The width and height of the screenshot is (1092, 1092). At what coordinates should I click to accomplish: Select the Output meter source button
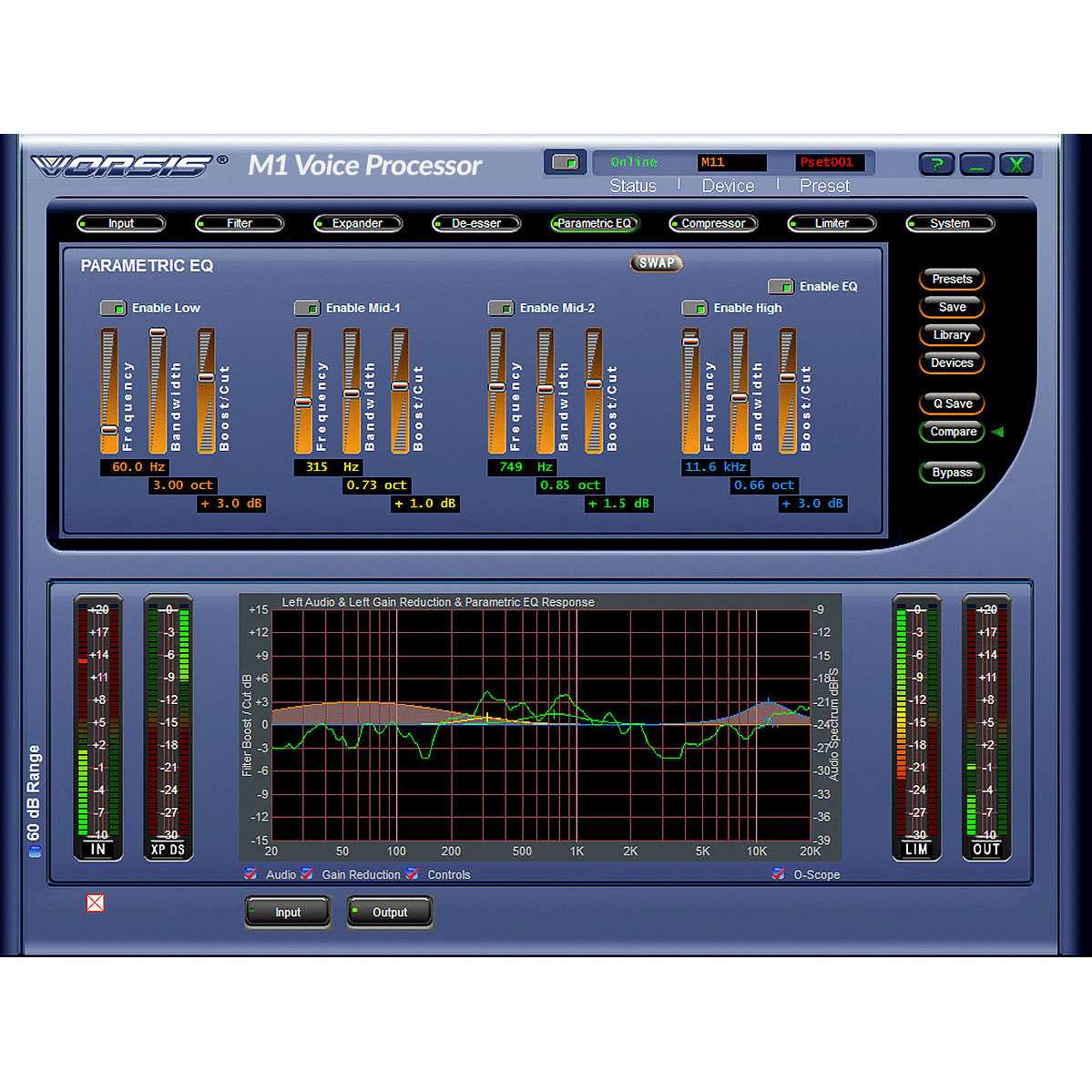[x=390, y=913]
